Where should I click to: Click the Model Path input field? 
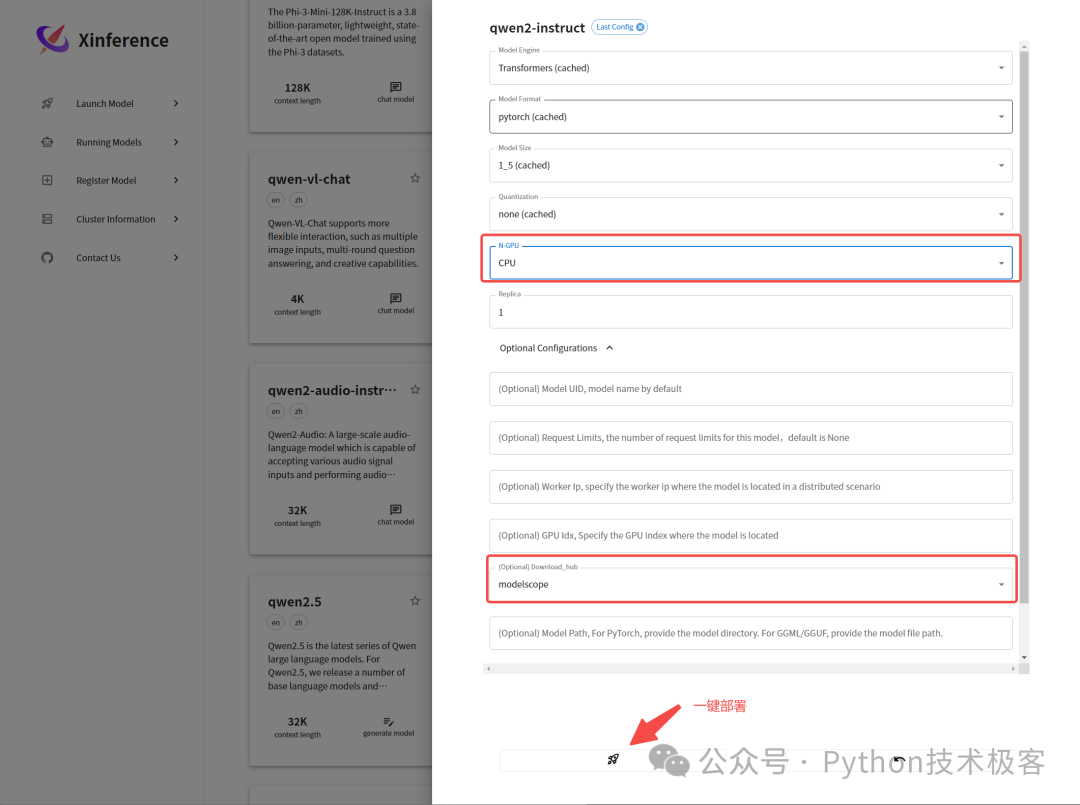[751, 634]
